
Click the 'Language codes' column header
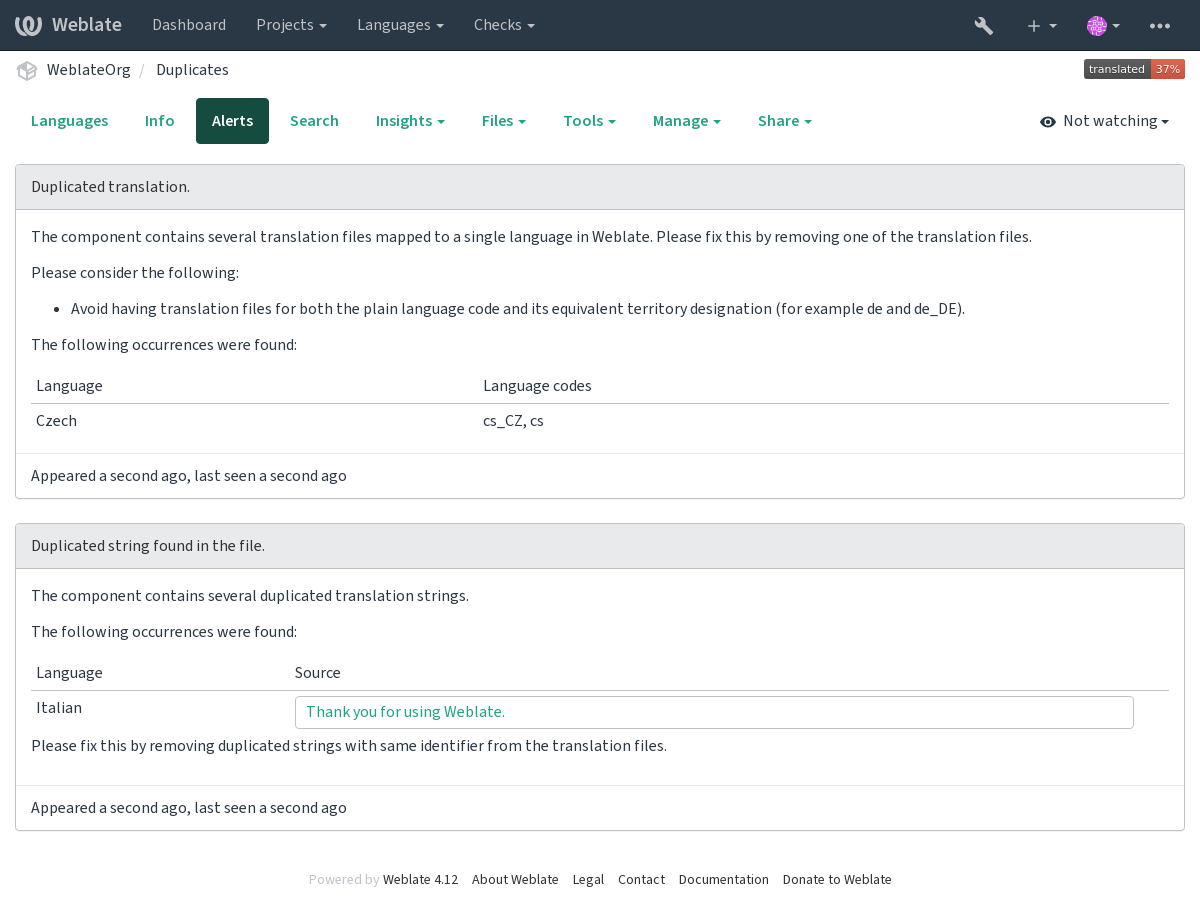click(x=537, y=386)
